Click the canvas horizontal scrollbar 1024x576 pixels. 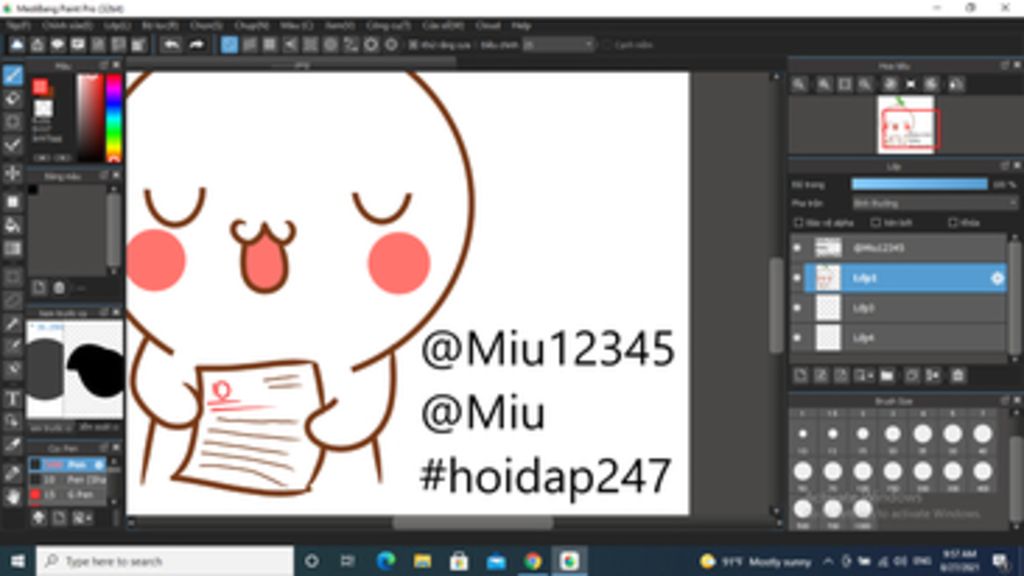point(473,523)
